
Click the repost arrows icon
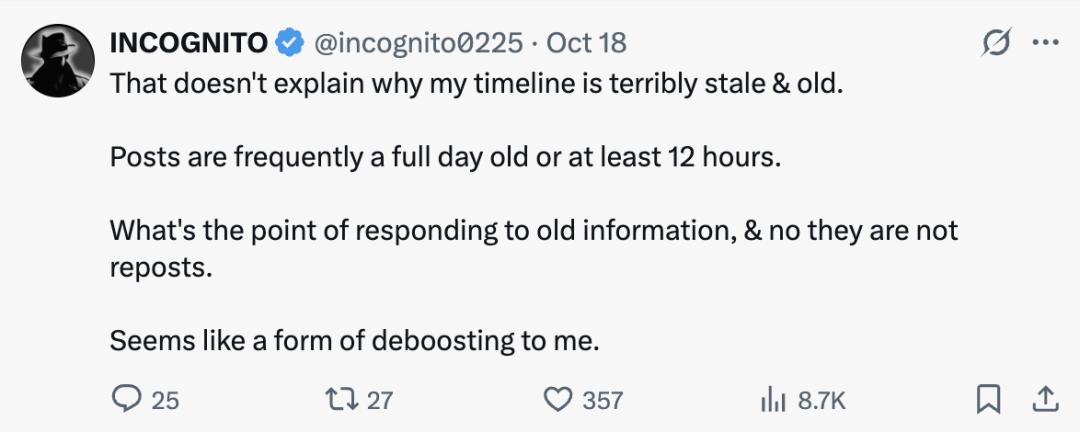[342, 400]
